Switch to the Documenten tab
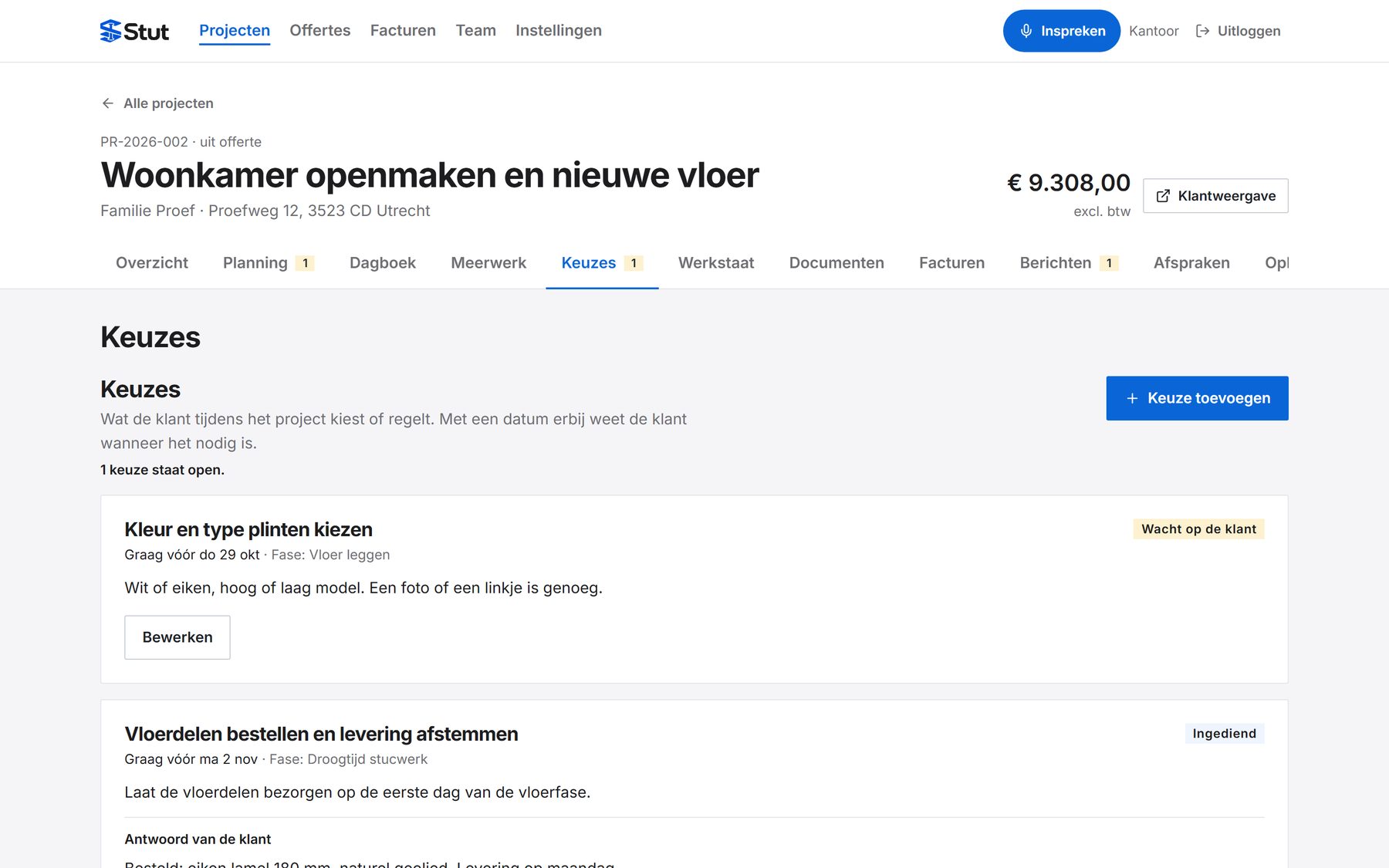This screenshot has width=1389, height=868. pos(836,263)
